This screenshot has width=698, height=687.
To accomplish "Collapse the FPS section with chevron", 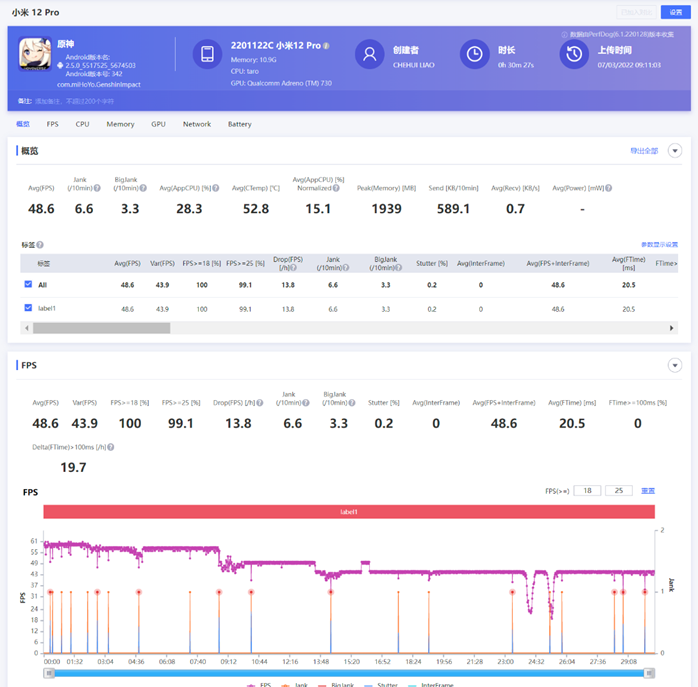I will tap(675, 366).
